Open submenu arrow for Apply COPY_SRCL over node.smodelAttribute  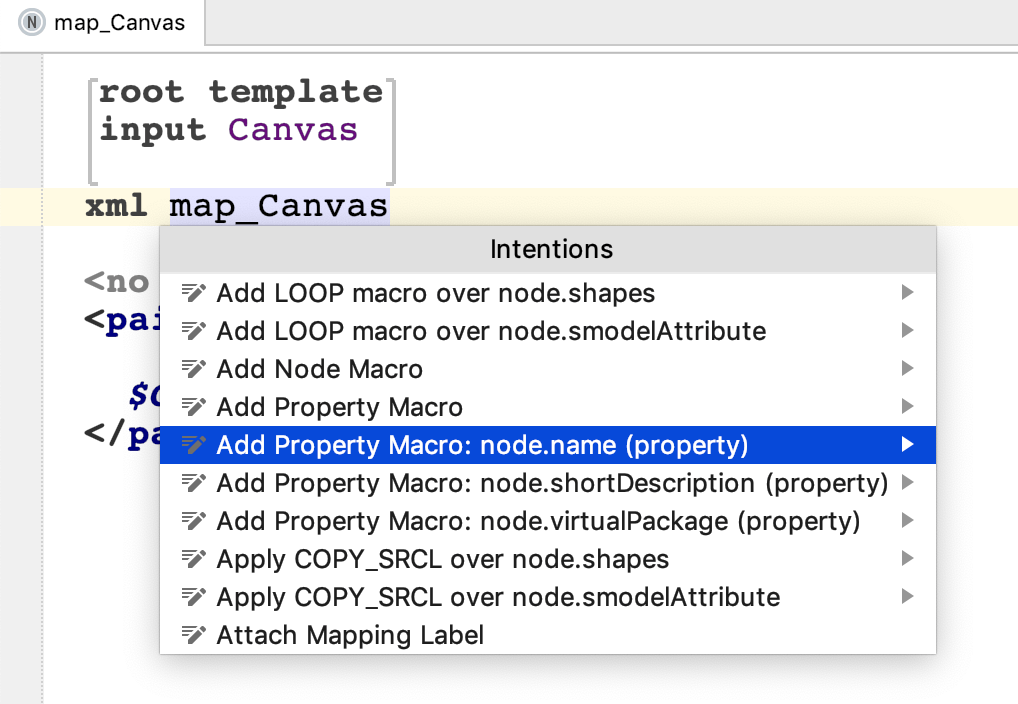(x=907, y=597)
